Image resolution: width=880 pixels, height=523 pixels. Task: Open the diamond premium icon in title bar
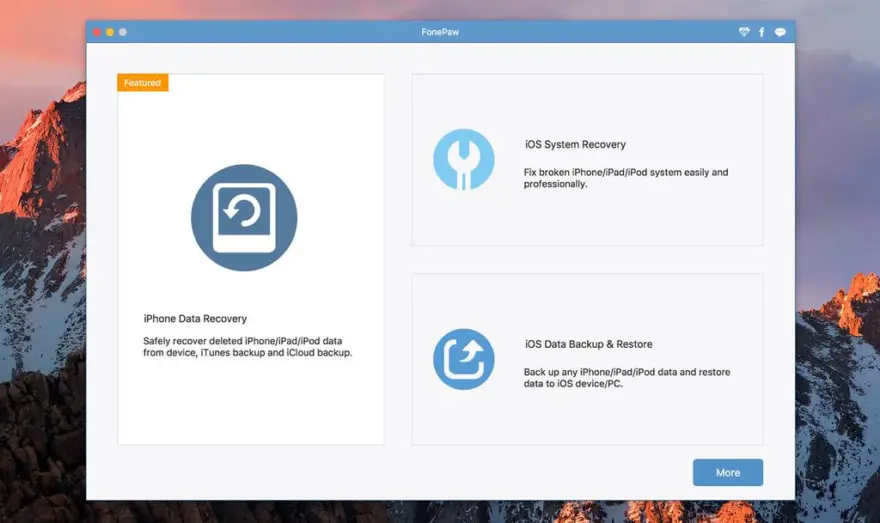[x=744, y=32]
